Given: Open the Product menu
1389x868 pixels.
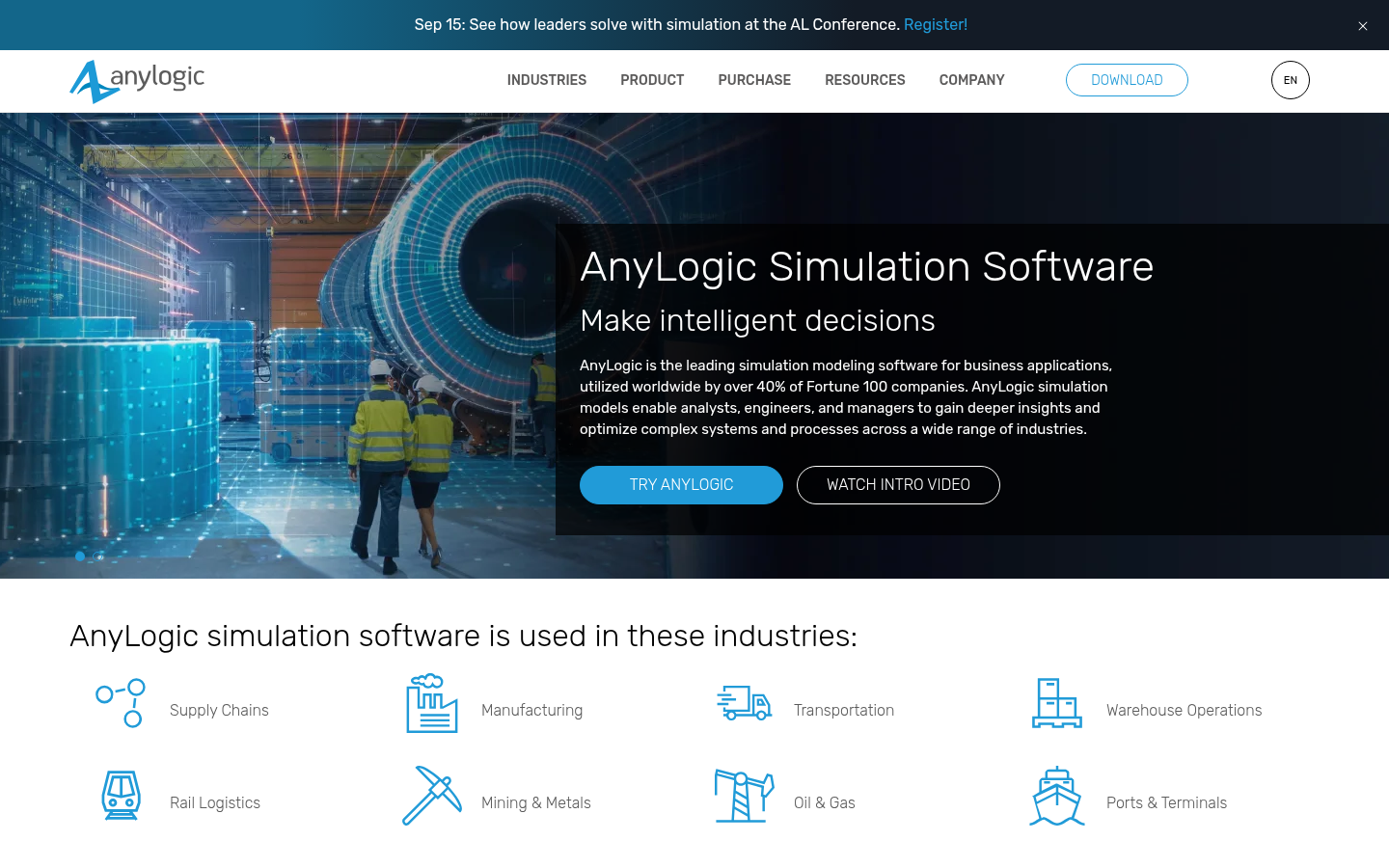Looking at the screenshot, I should click(652, 80).
